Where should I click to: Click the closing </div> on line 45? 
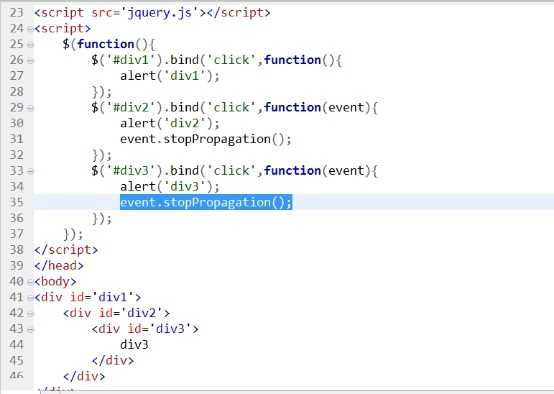[113, 360]
